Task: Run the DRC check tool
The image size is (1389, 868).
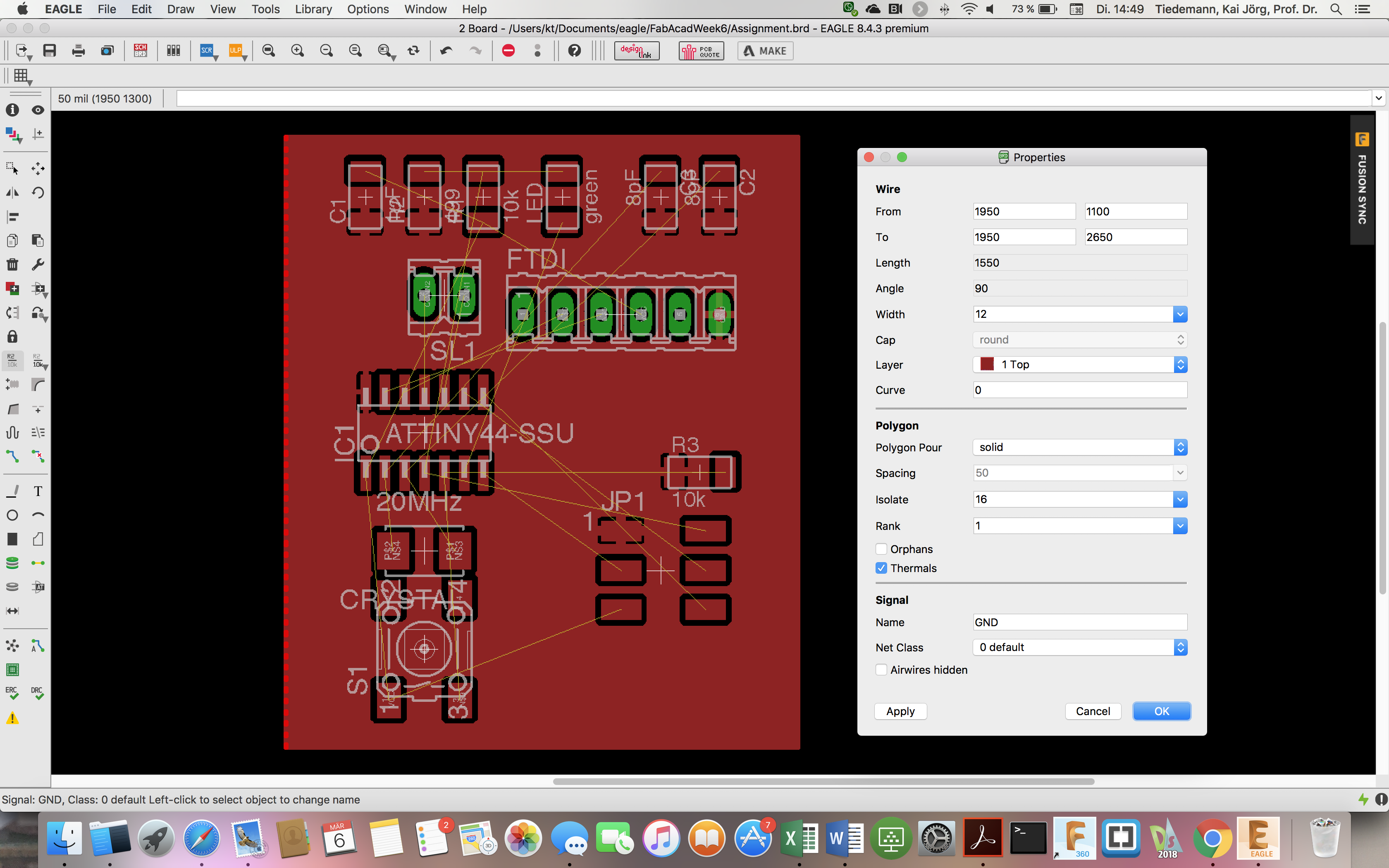Action: click(38, 694)
